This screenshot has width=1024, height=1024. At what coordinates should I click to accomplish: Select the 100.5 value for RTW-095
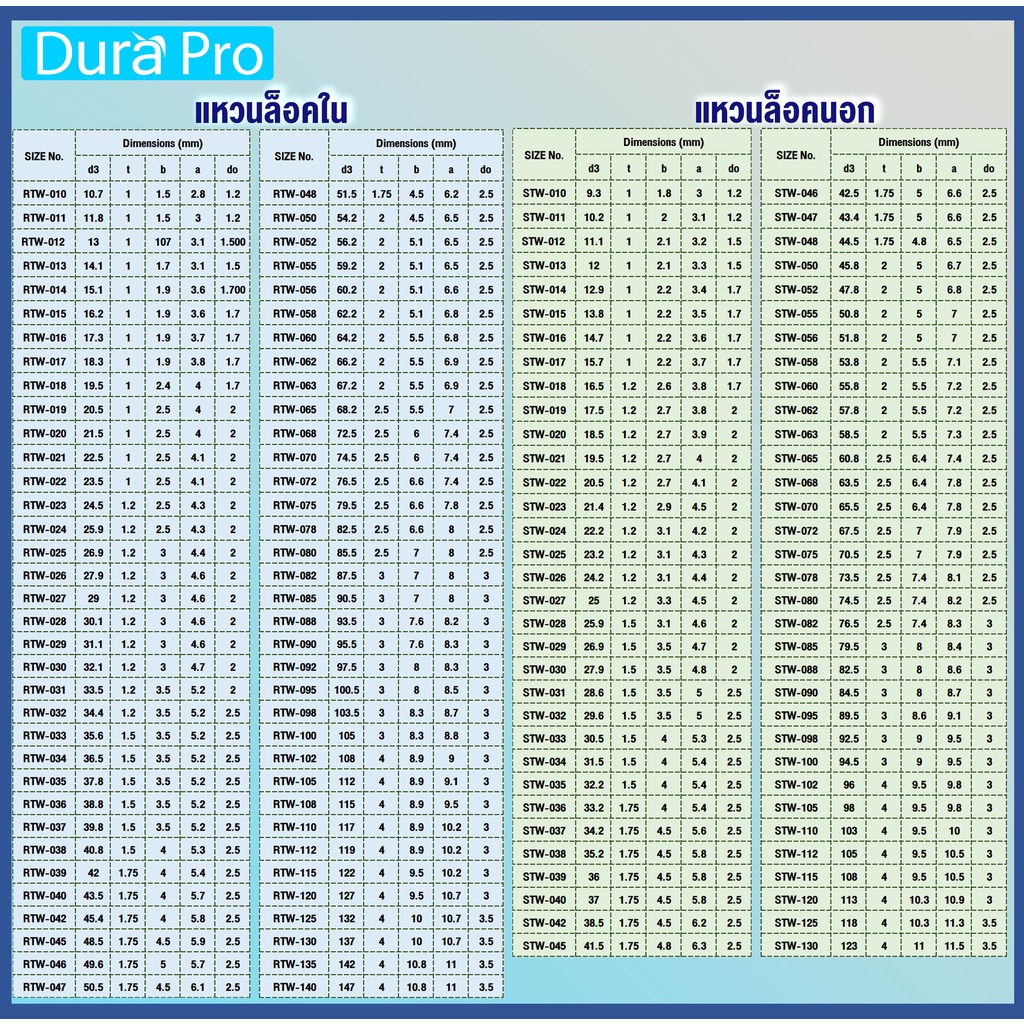pos(347,690)
